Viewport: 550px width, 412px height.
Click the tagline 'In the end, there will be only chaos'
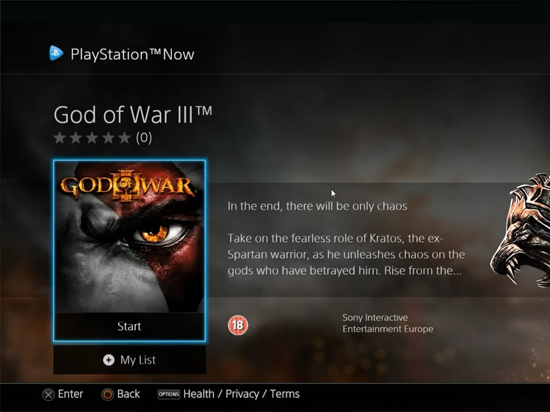(x=317, y=206)
